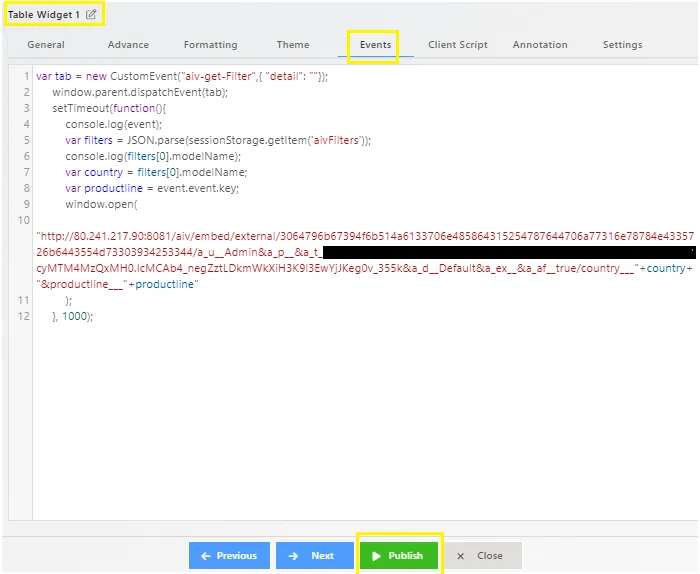Switch to the Settings tab
700x574 pixels.
pyautogui.click(x=622, y=45)
